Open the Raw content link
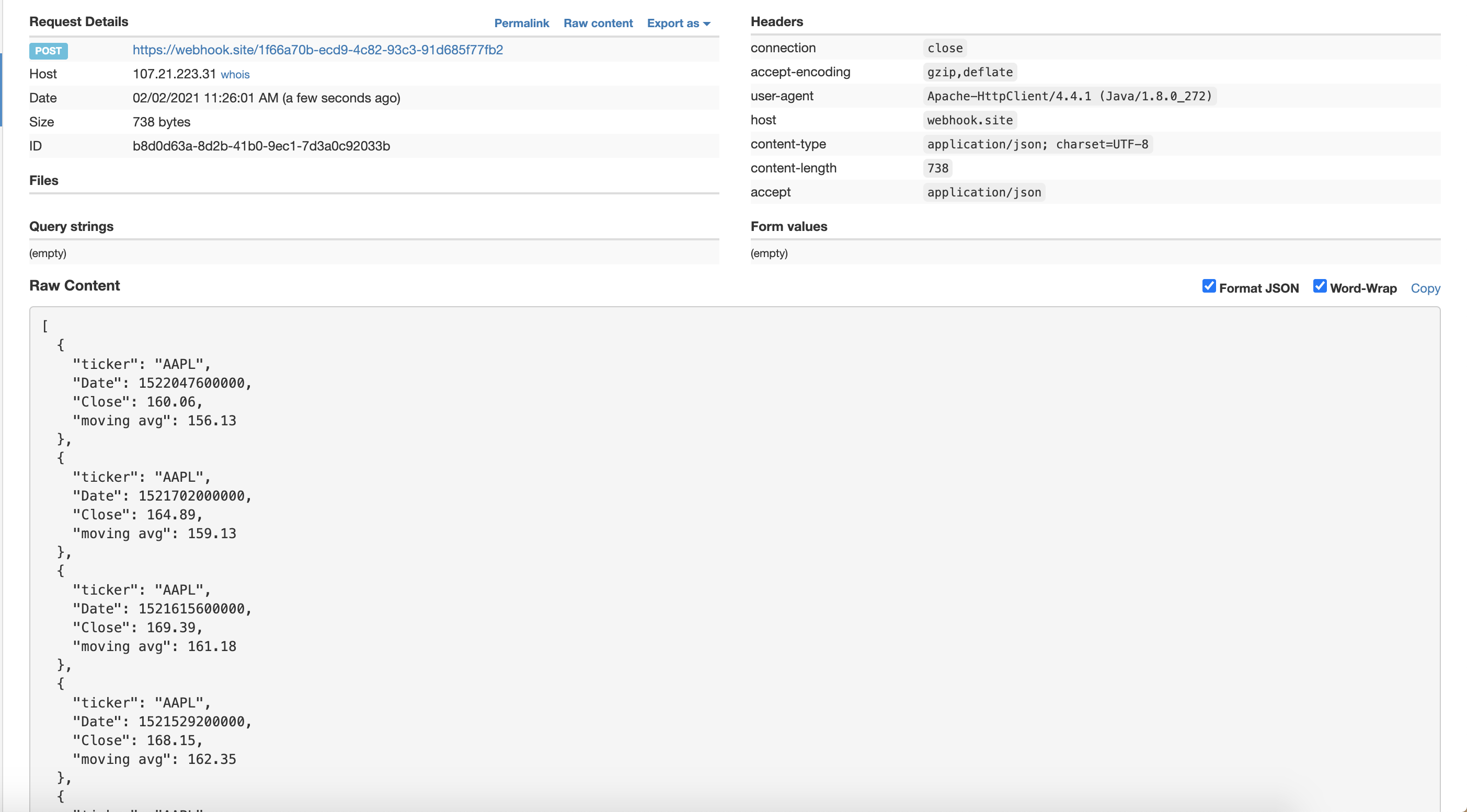Viewport: 1467px width, 812px height. (598, 24)
